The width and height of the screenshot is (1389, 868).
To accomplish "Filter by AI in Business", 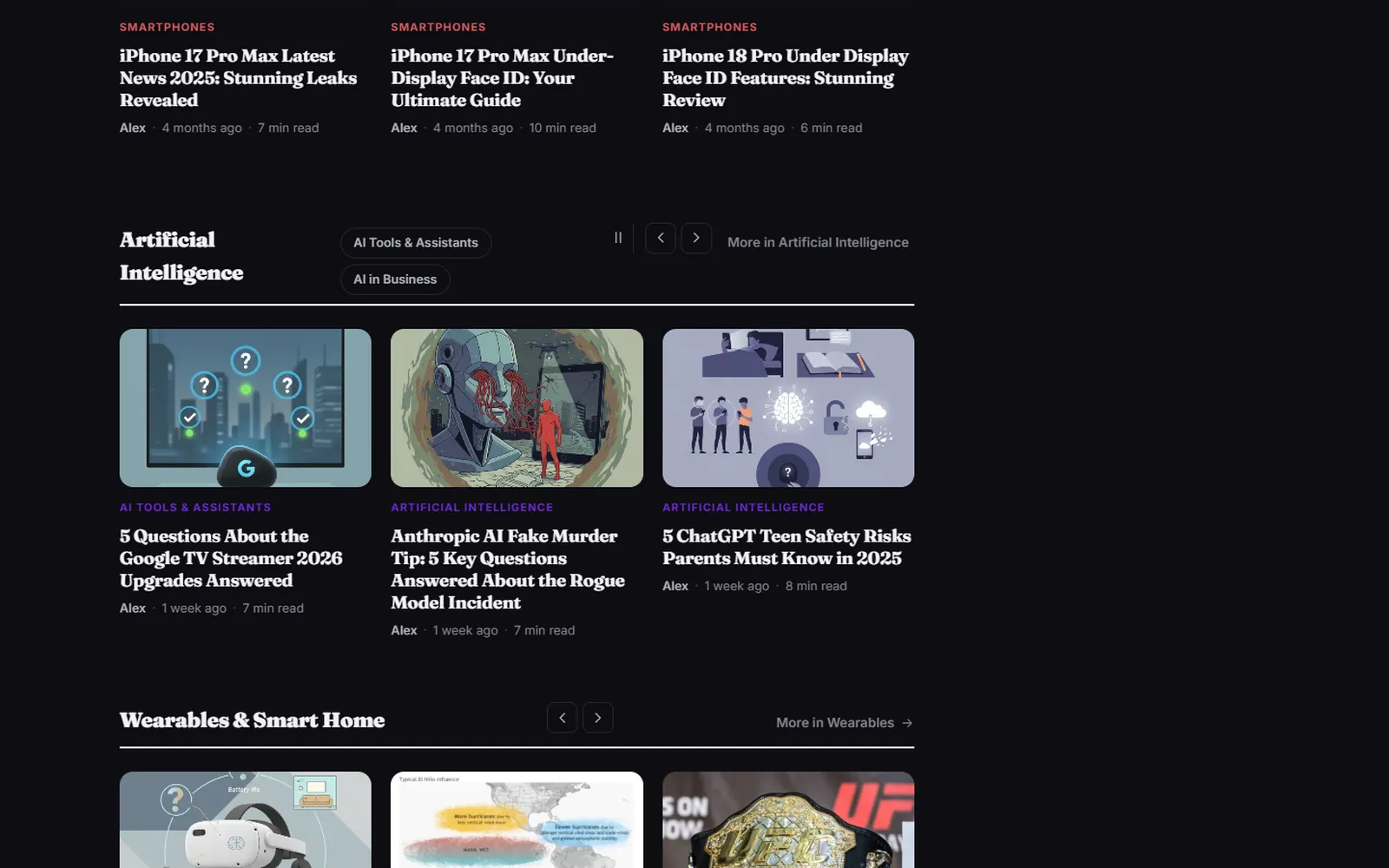I will tap(395, 279).
